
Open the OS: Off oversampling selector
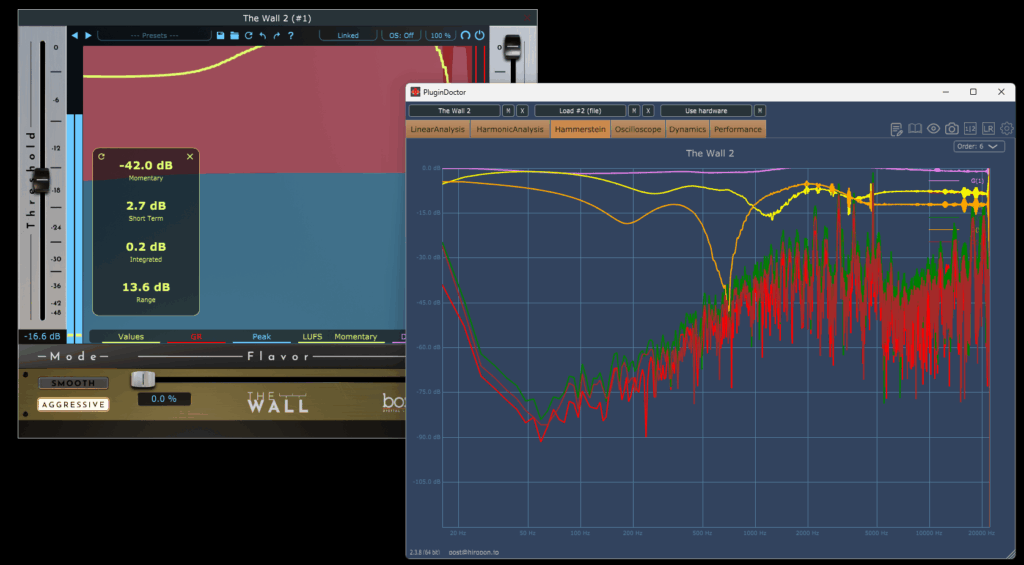[x=401, y=35]
